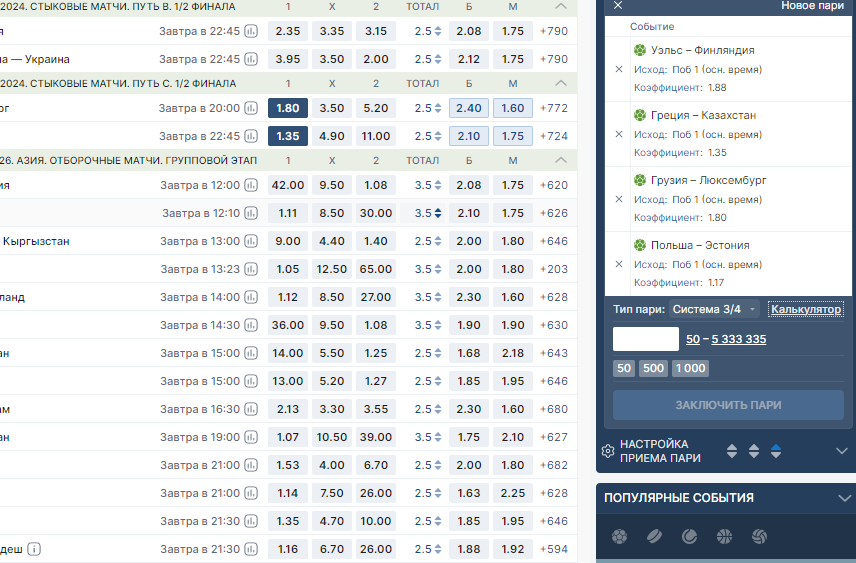Select tennis ball icon in Популярные события

tap(689, 537)
